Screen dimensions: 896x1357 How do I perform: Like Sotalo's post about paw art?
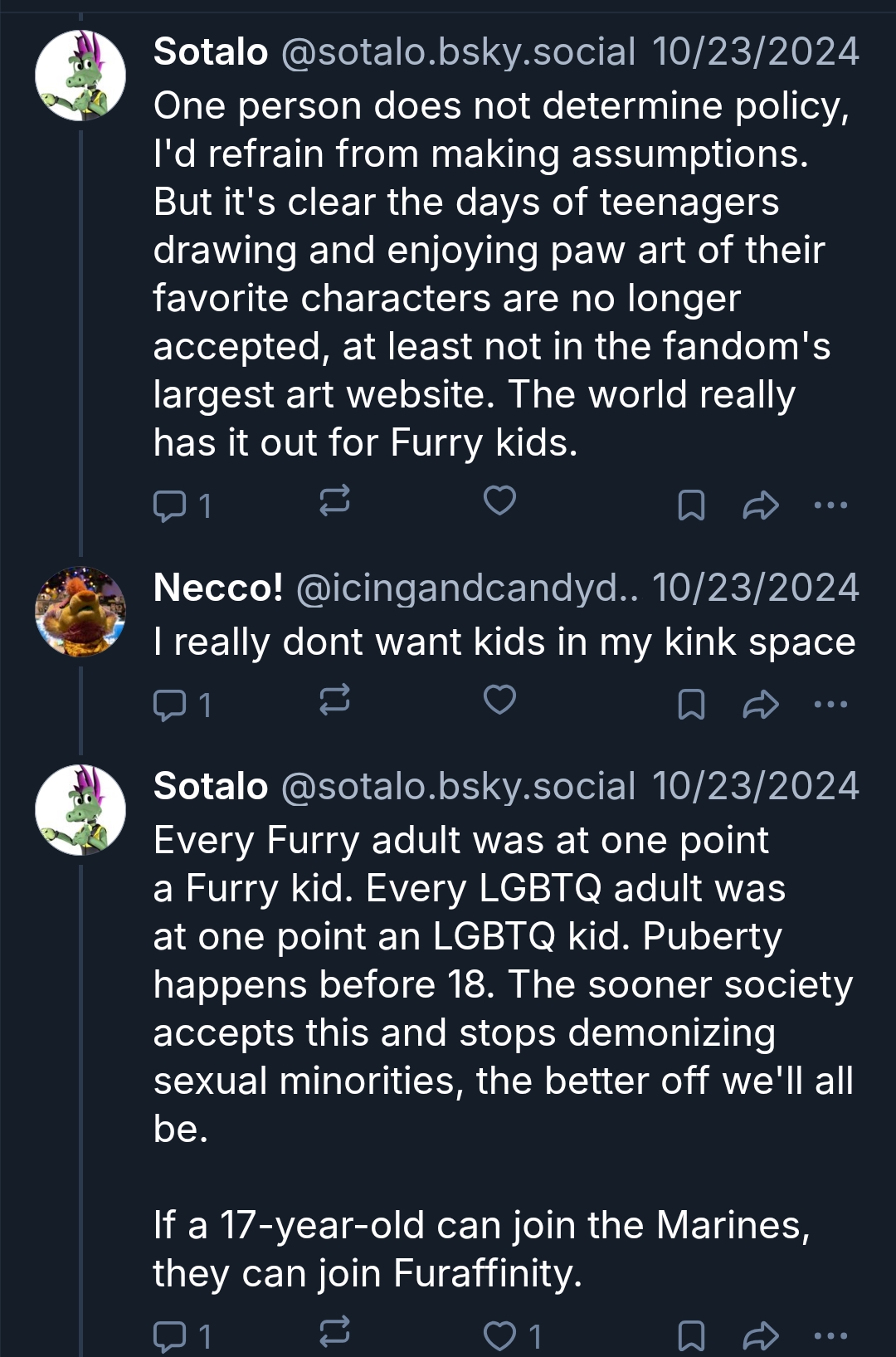point(499,501)
